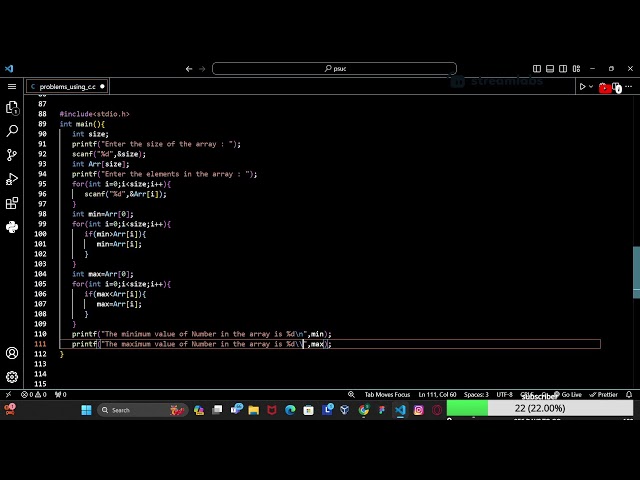This screenshot has height=480, width=640.
Task: Run the C file with the play button
Action: tap(582, 87)
